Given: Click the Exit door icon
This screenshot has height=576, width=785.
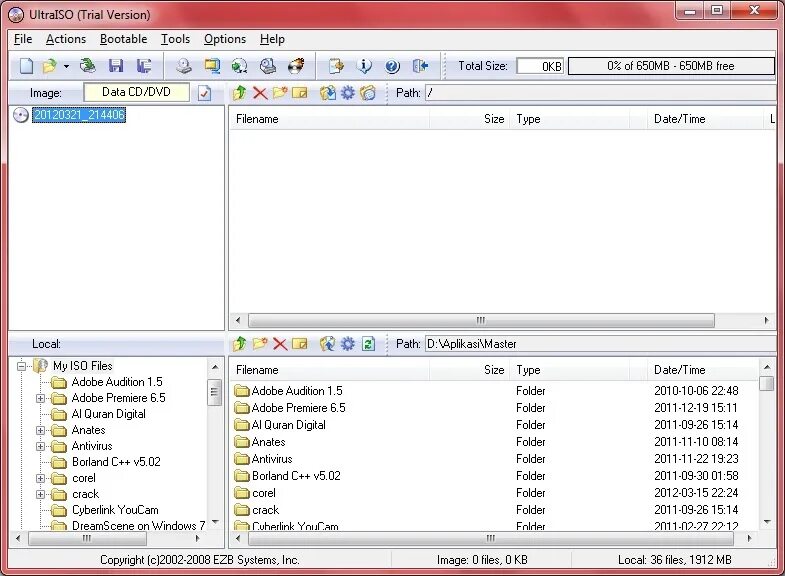Looking at the screenshot, I should point(420,66).
